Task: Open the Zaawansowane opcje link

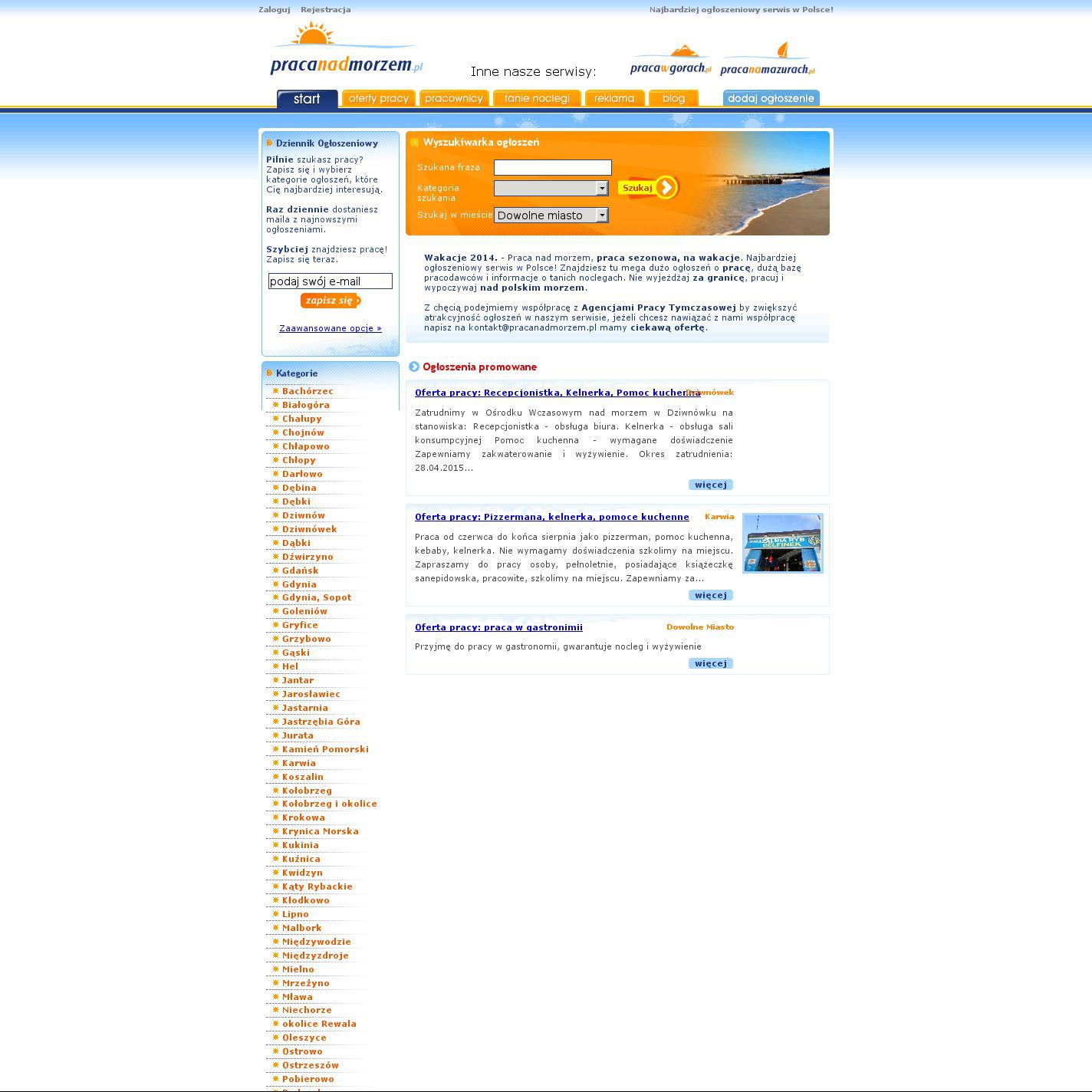Action: [330, 328]
